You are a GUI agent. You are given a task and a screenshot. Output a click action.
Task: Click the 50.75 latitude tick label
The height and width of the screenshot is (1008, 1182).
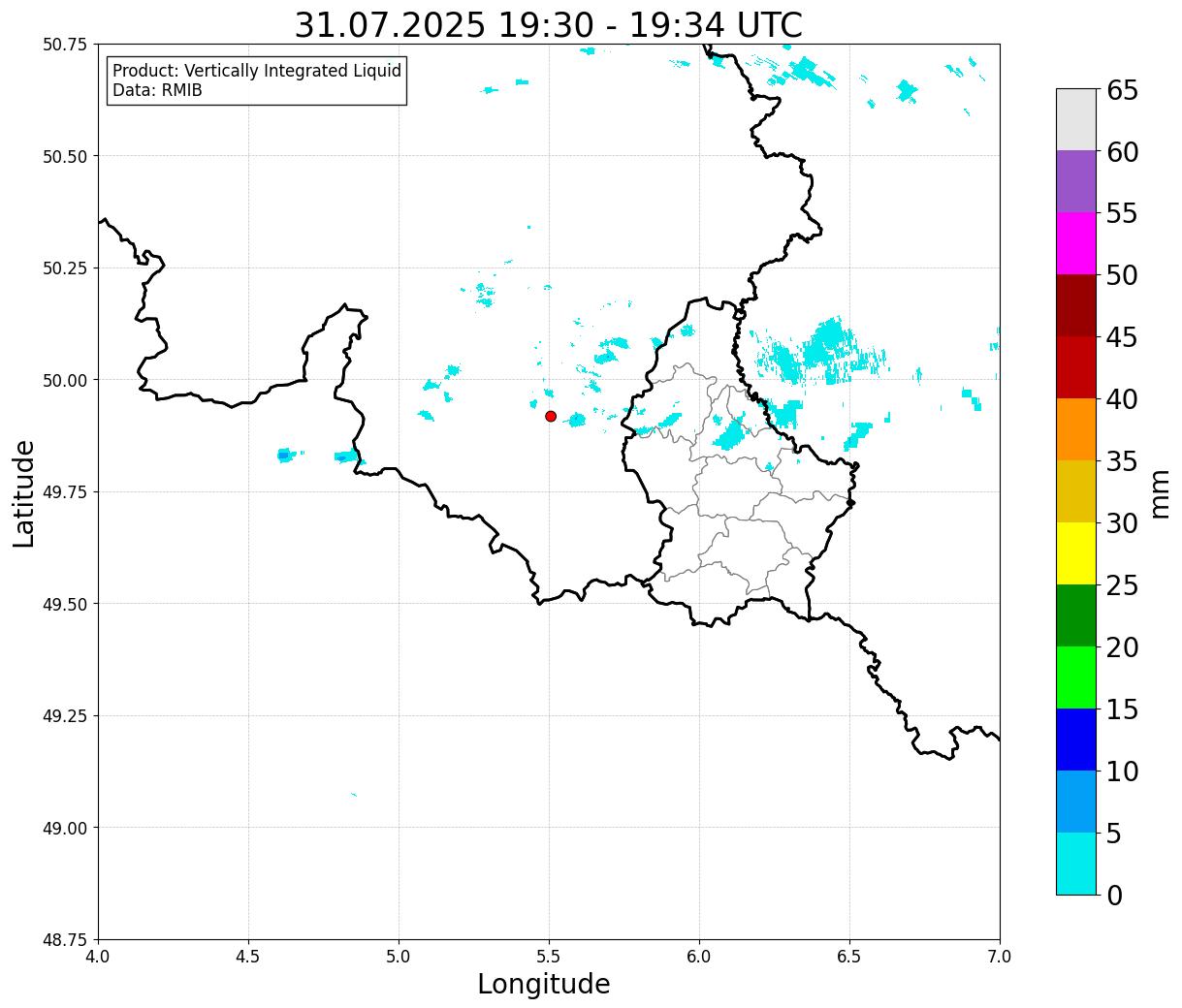[65, 45]
